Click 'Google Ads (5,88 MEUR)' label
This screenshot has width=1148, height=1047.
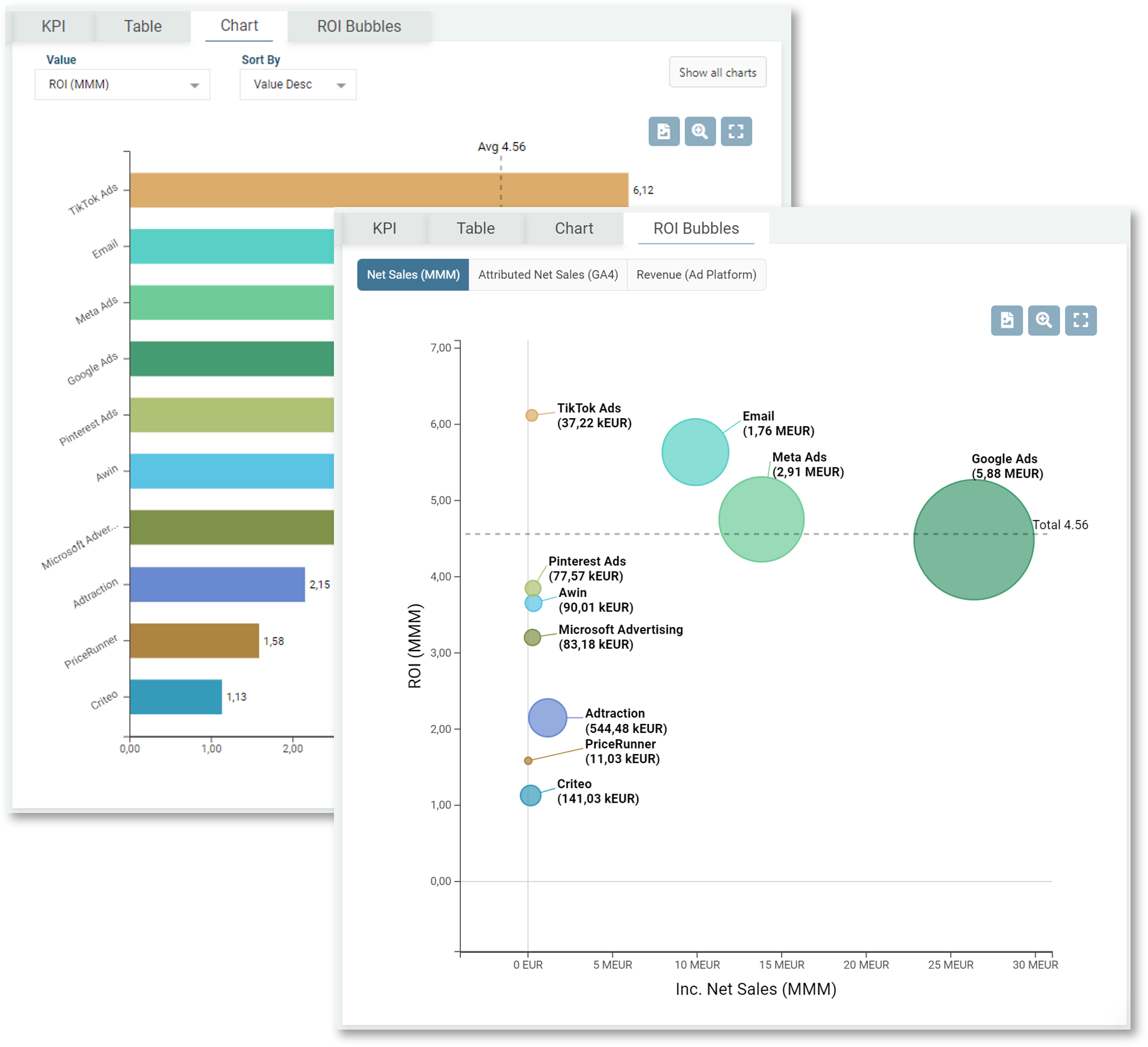tap(1007, 466)
